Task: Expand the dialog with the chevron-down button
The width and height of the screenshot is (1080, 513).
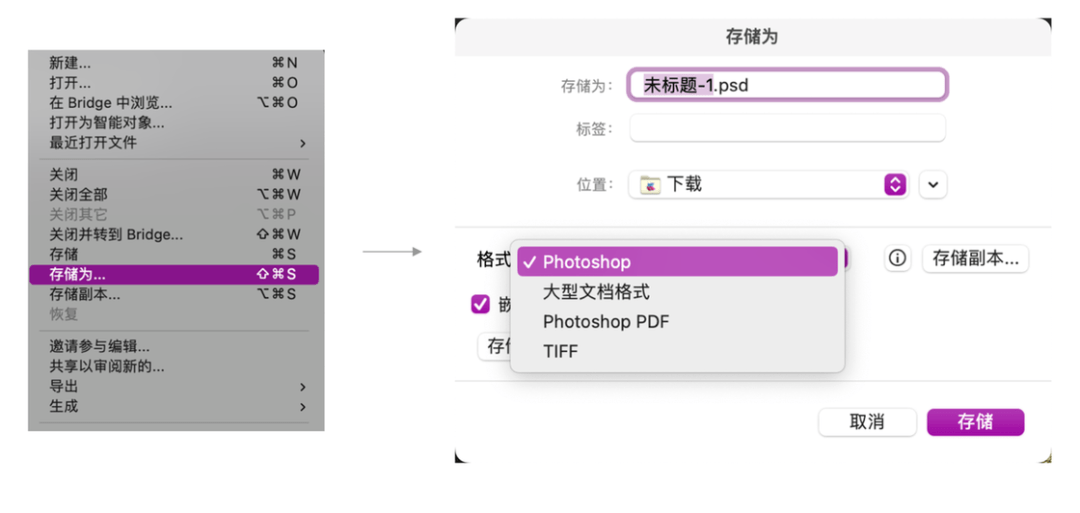Action: 933,185
